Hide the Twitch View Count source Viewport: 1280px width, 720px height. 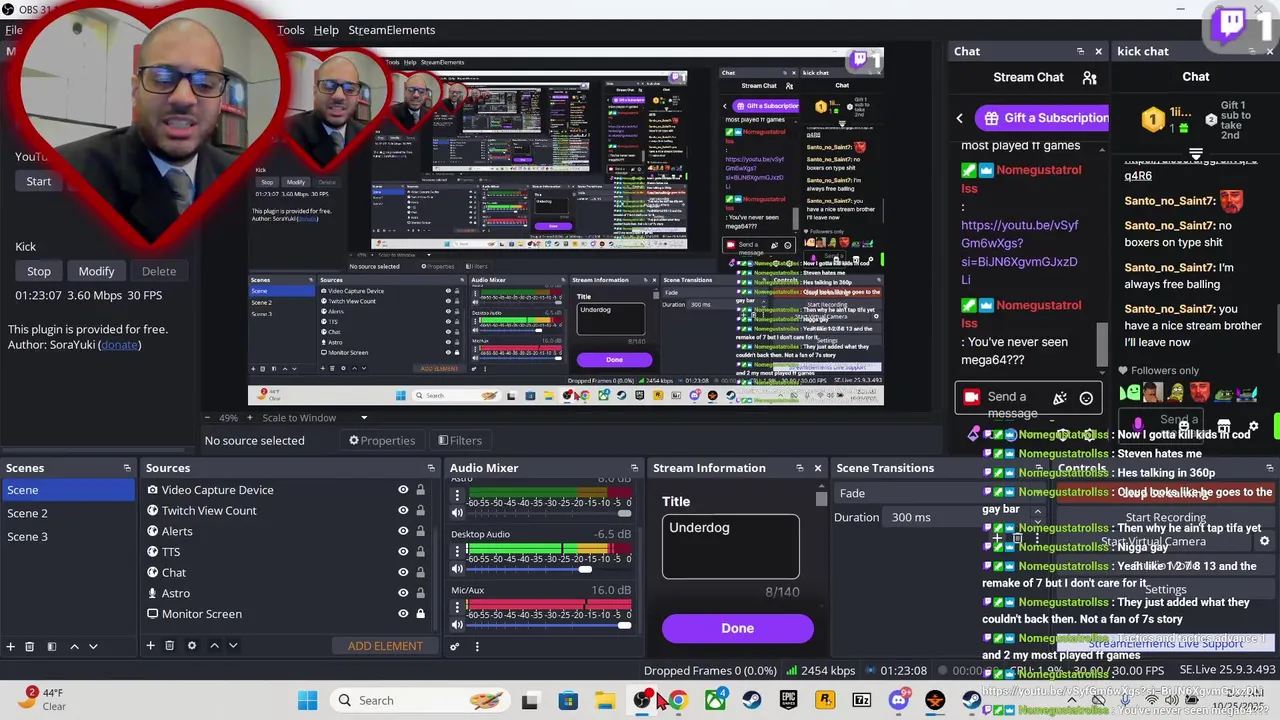pyautogui.click(x=403, y=511)
